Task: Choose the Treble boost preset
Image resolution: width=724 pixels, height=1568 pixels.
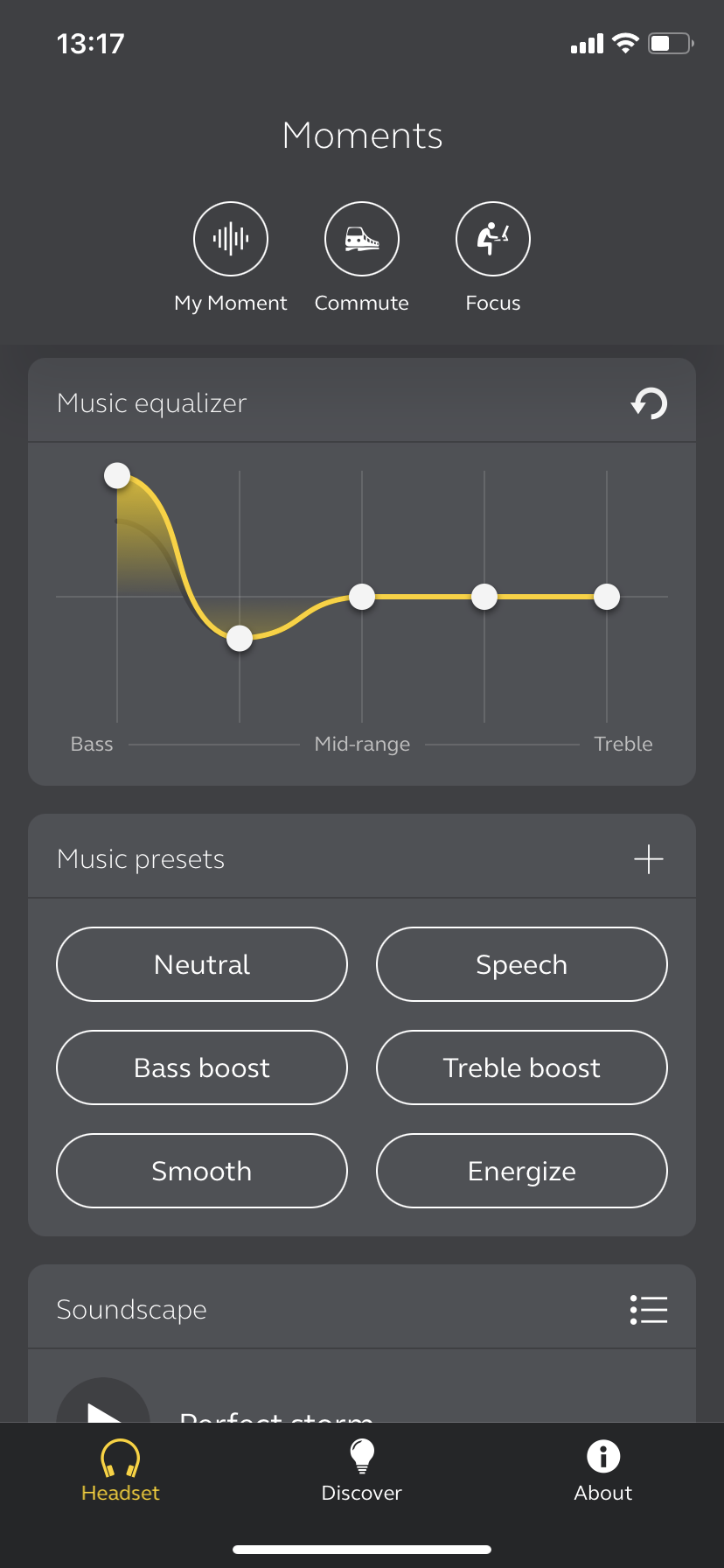Action: 522,1067
